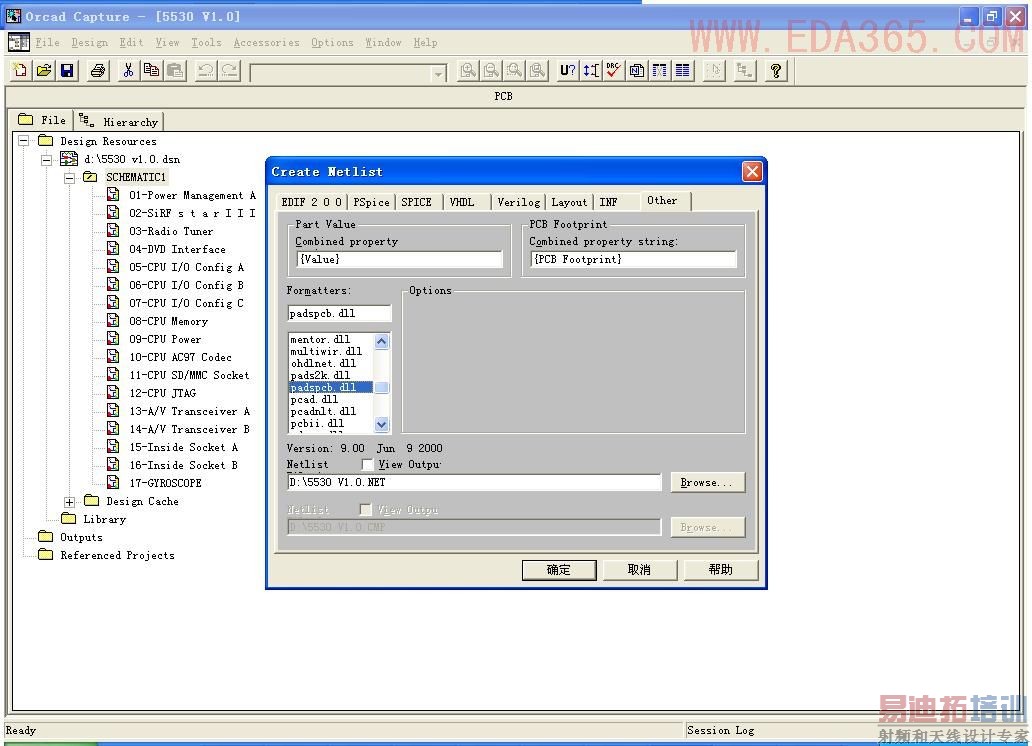
Task: Click the Print toolbar icon
Action: pos(98,70)
